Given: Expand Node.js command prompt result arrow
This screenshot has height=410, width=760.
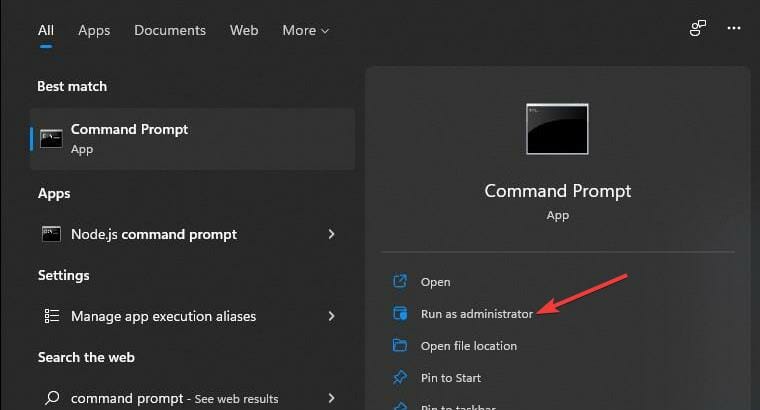Looking at the screenshot, I should point(331,234).
